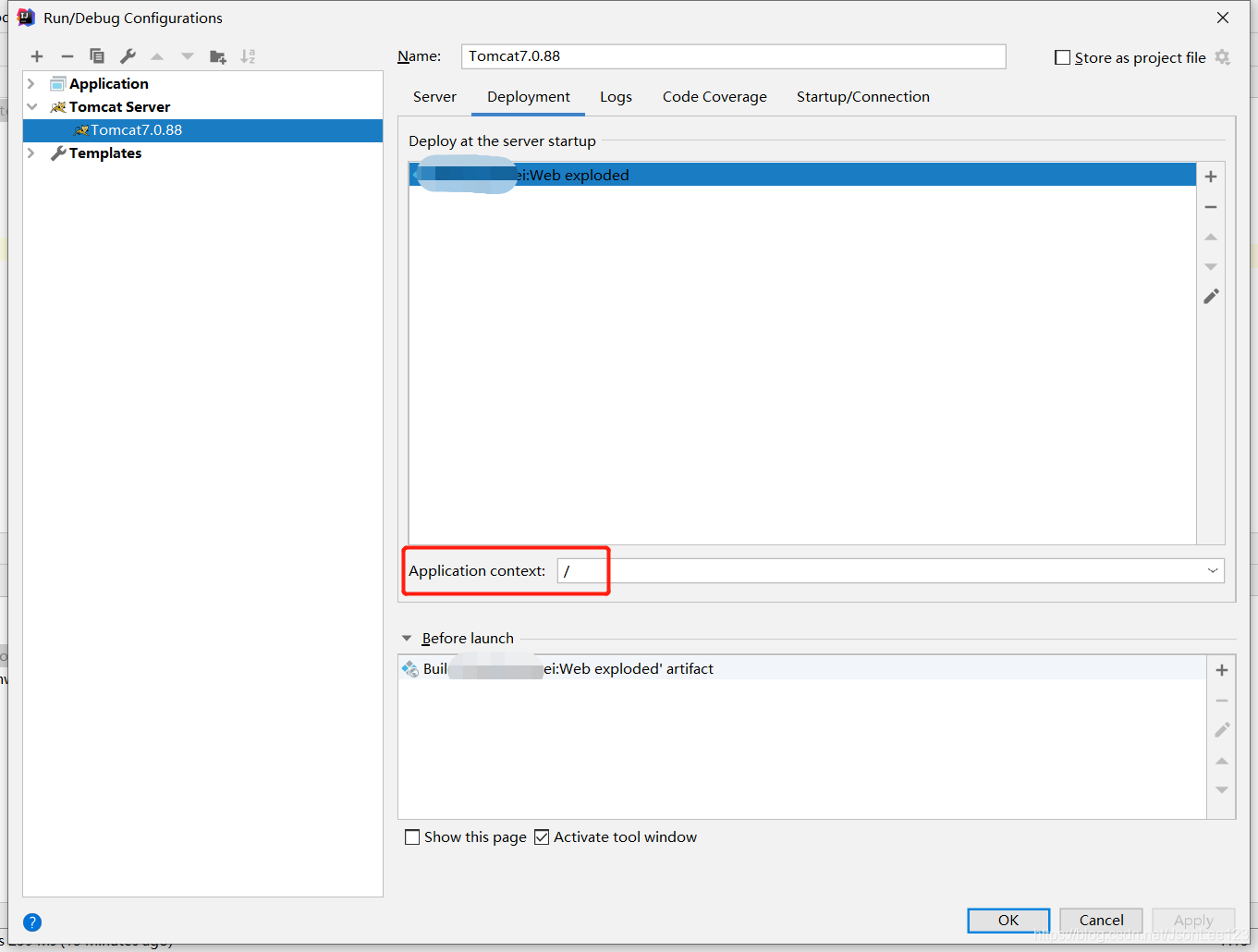Click Apply button
Image resolution: width=1258 pixels, height=952 pixels.
pos(1193,921)
